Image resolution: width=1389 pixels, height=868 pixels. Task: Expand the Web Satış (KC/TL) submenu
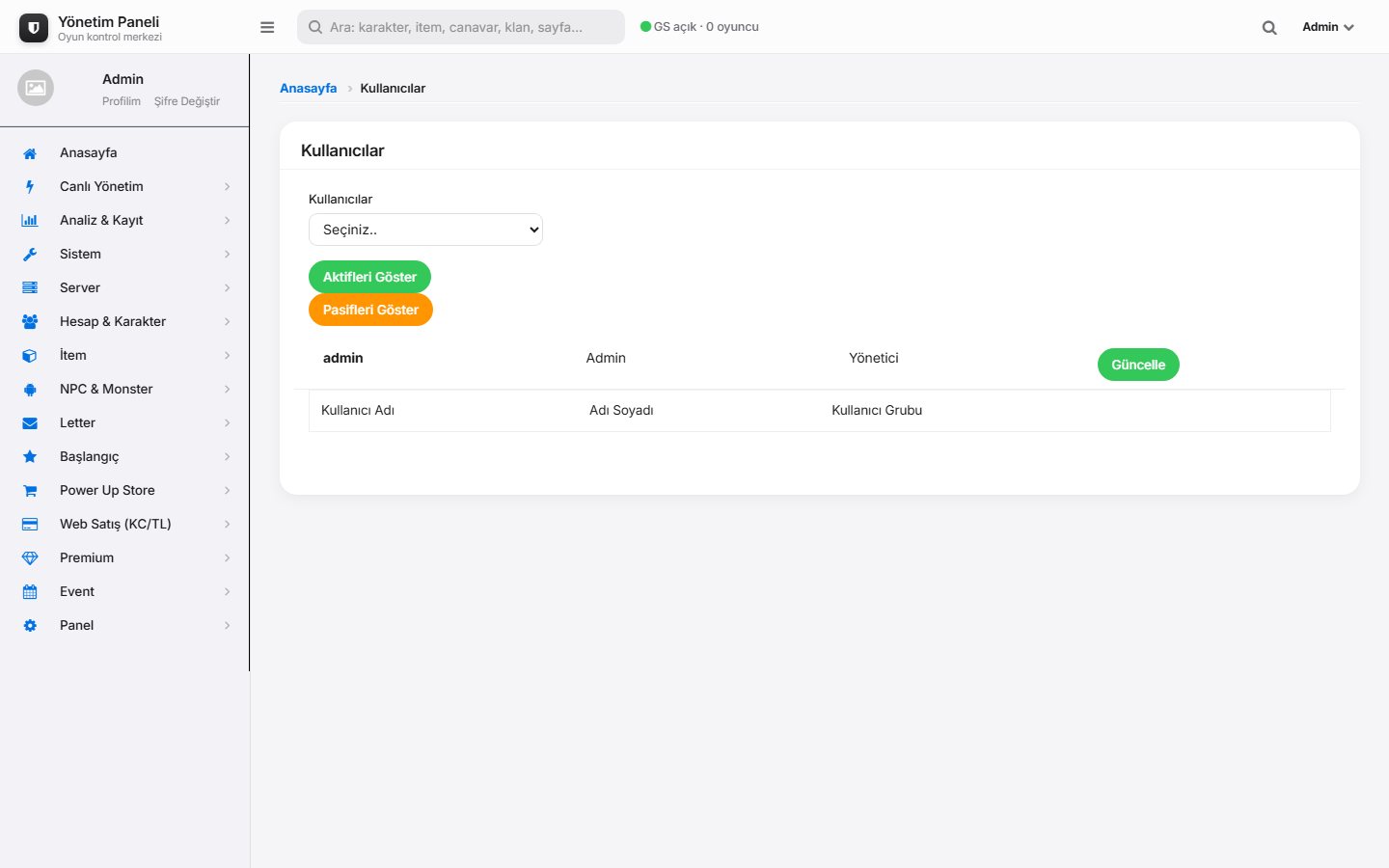pos(227,525)
